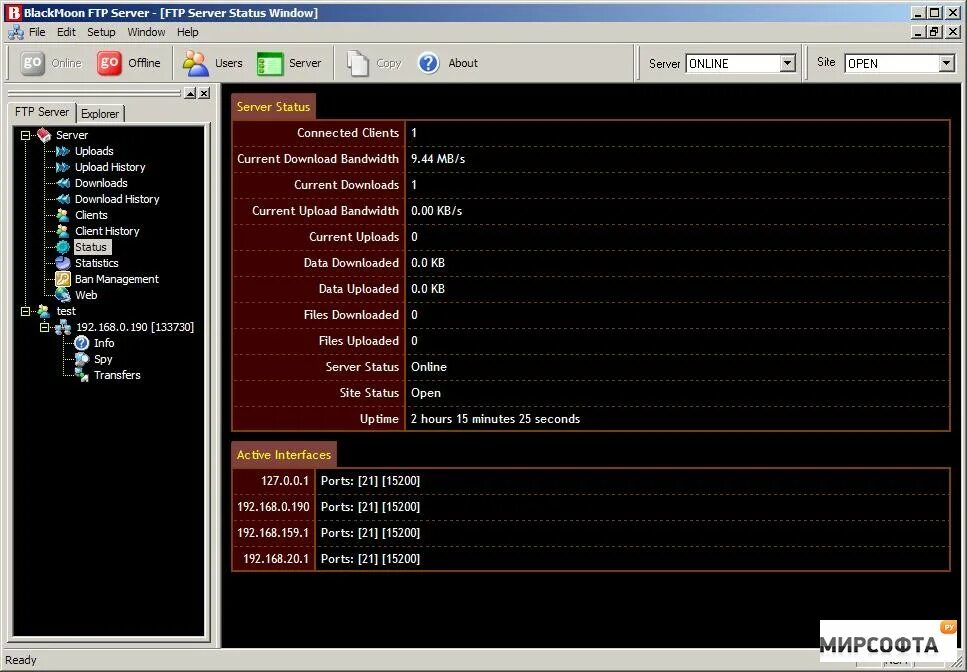
Task: Click the Spy magnifier icon
Action: (81, 359)
